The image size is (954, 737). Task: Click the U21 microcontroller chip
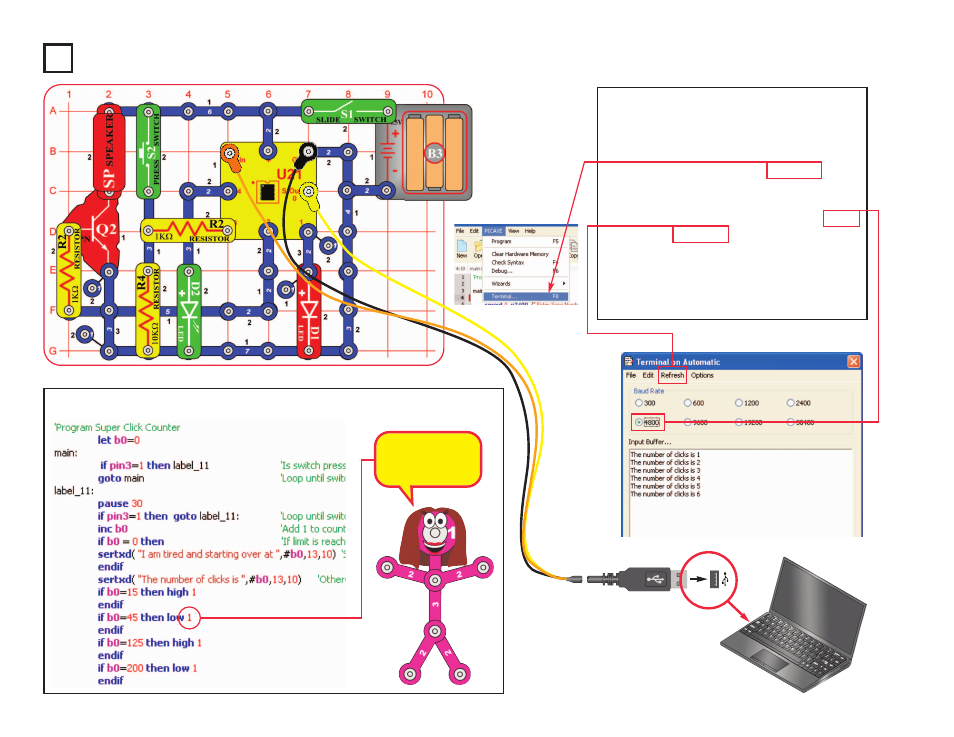pyautogui.click(x=268, y=192)
